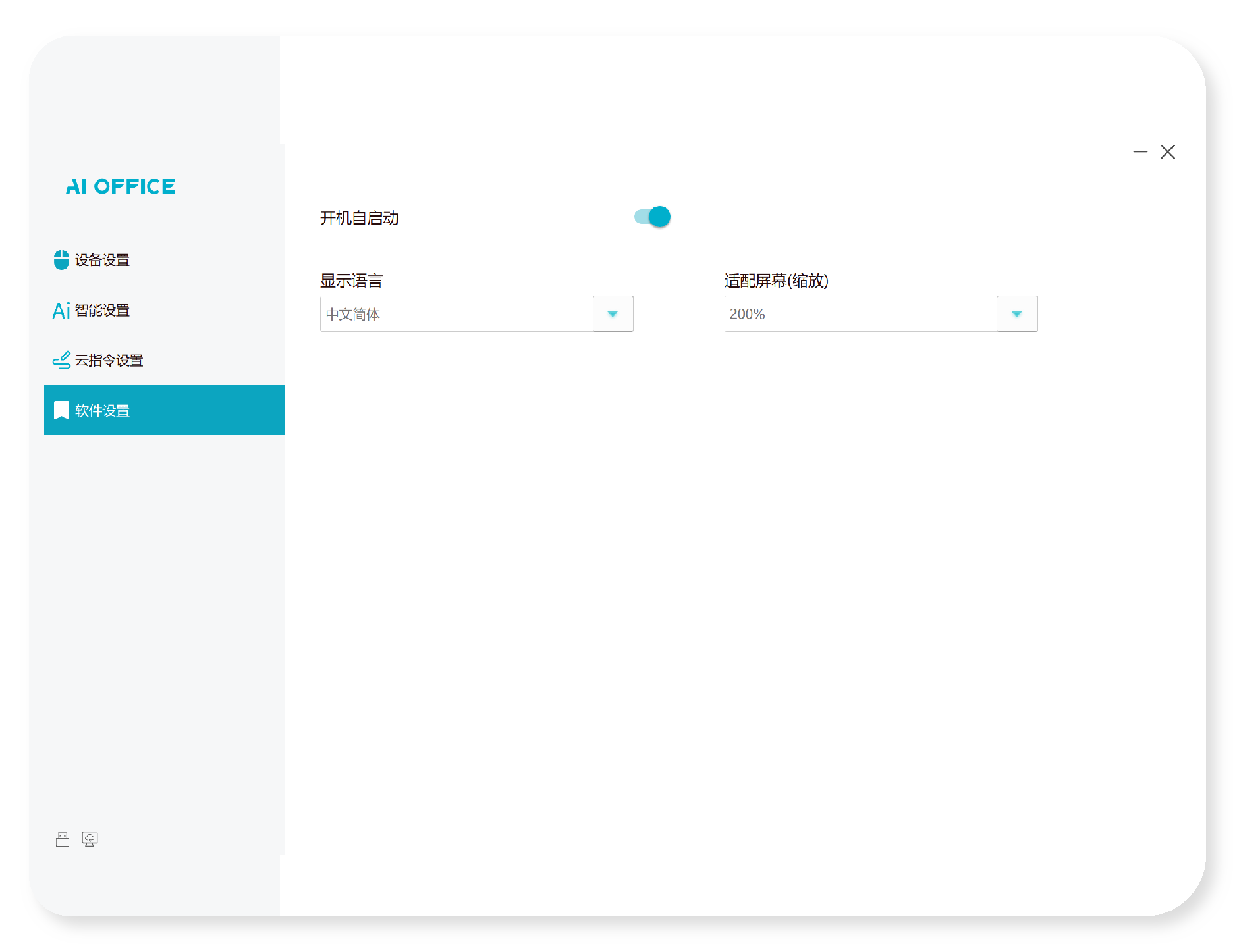
Task: Expand the 显示语言 dropdown arrow
Action: [613, 314]
